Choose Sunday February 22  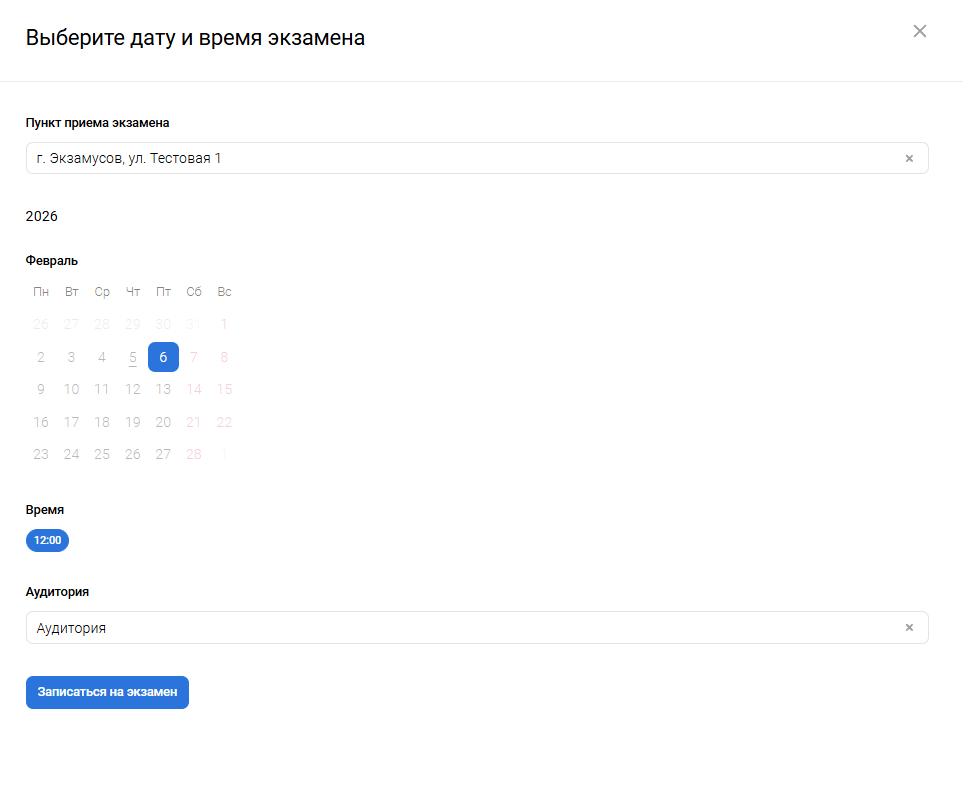pyautogui.click(x=224, y=422)
